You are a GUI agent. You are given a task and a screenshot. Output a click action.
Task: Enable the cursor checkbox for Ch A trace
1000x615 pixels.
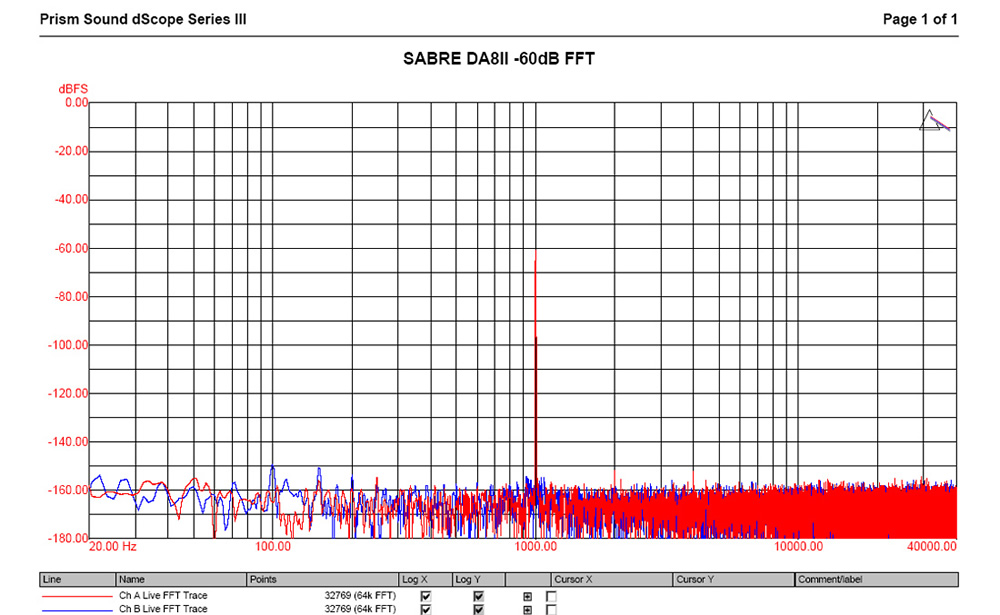pyautogui.click(x=552, y=596)
